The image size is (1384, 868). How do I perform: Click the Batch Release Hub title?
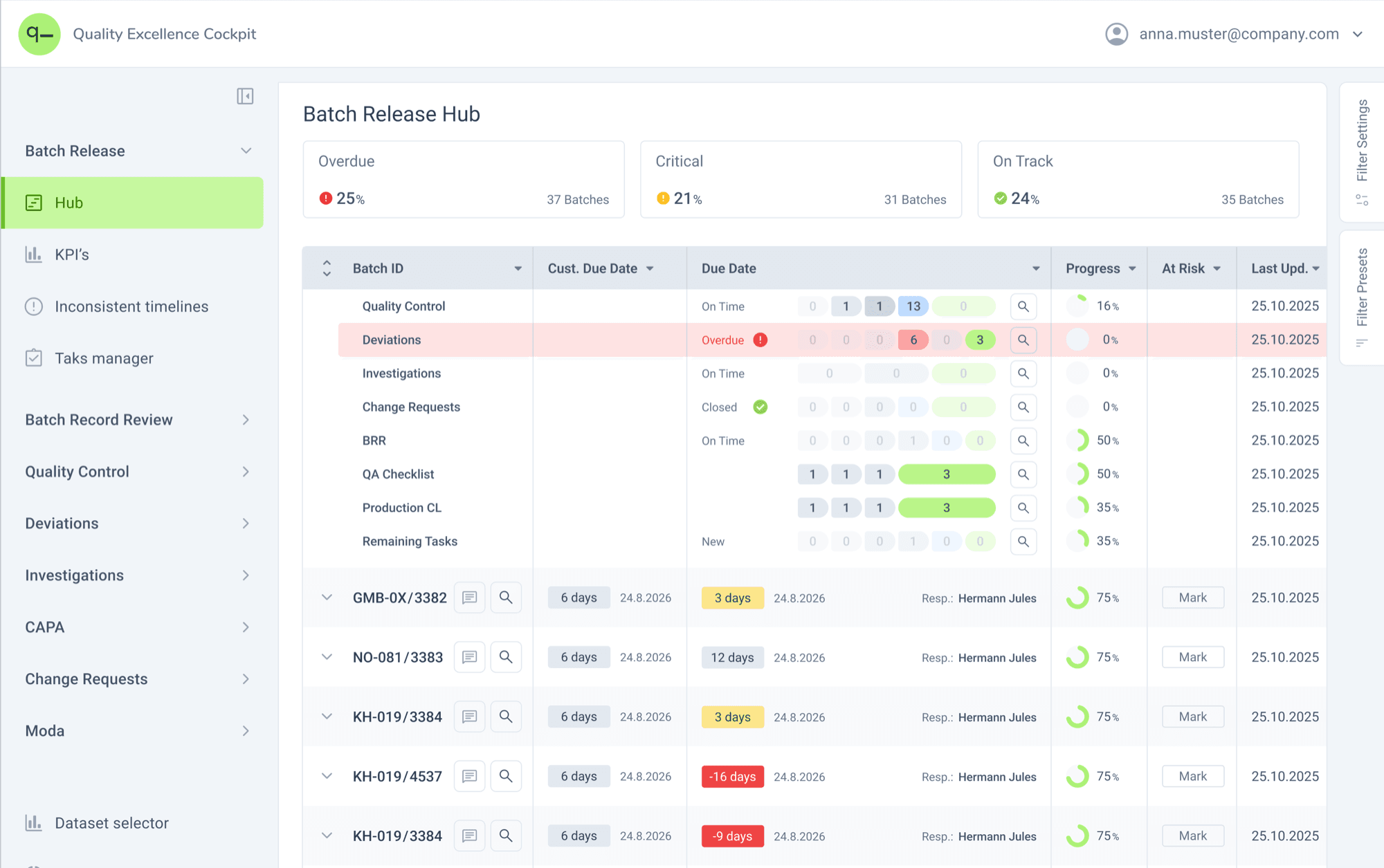[392, 114]
